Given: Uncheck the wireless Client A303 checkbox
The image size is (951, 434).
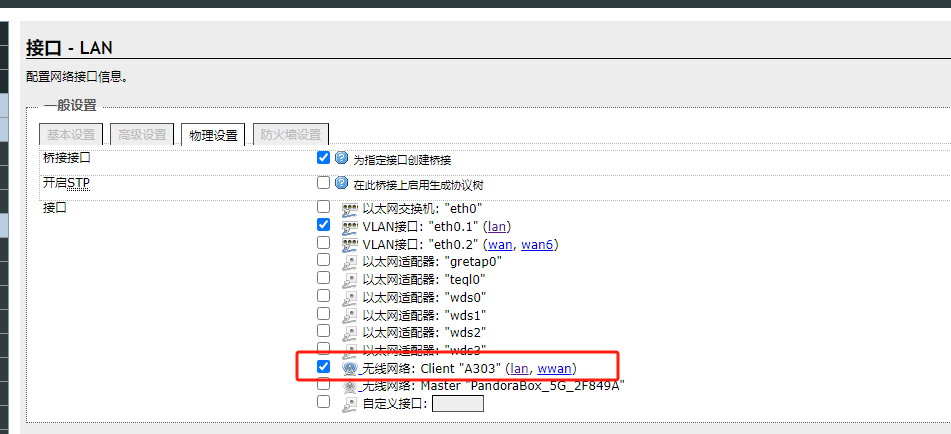Looking at the screenshot, I should (x=323, y=367).
